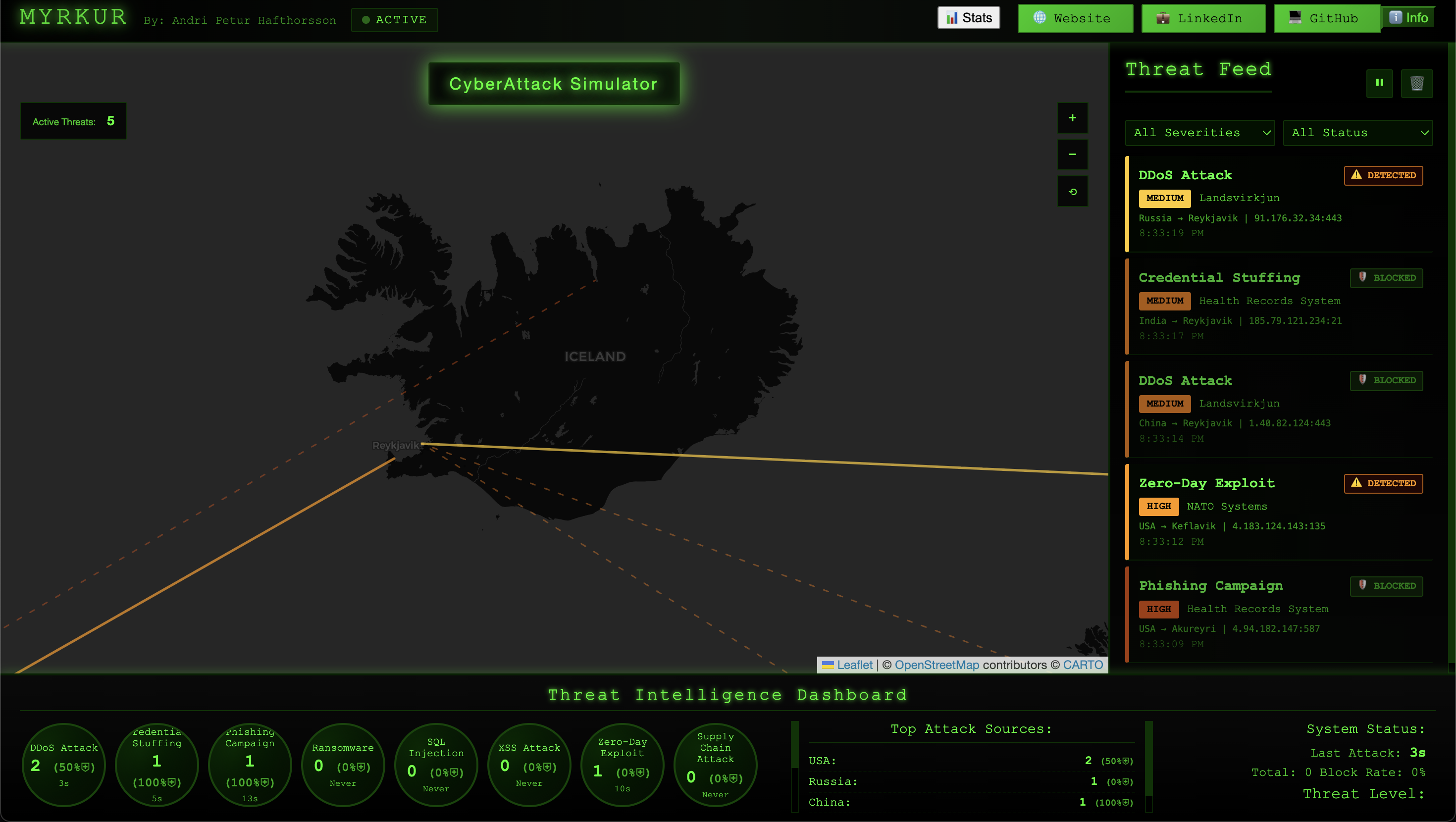Visit the Website link
The image size is (1456, 822).
[x=1075, y=19]
